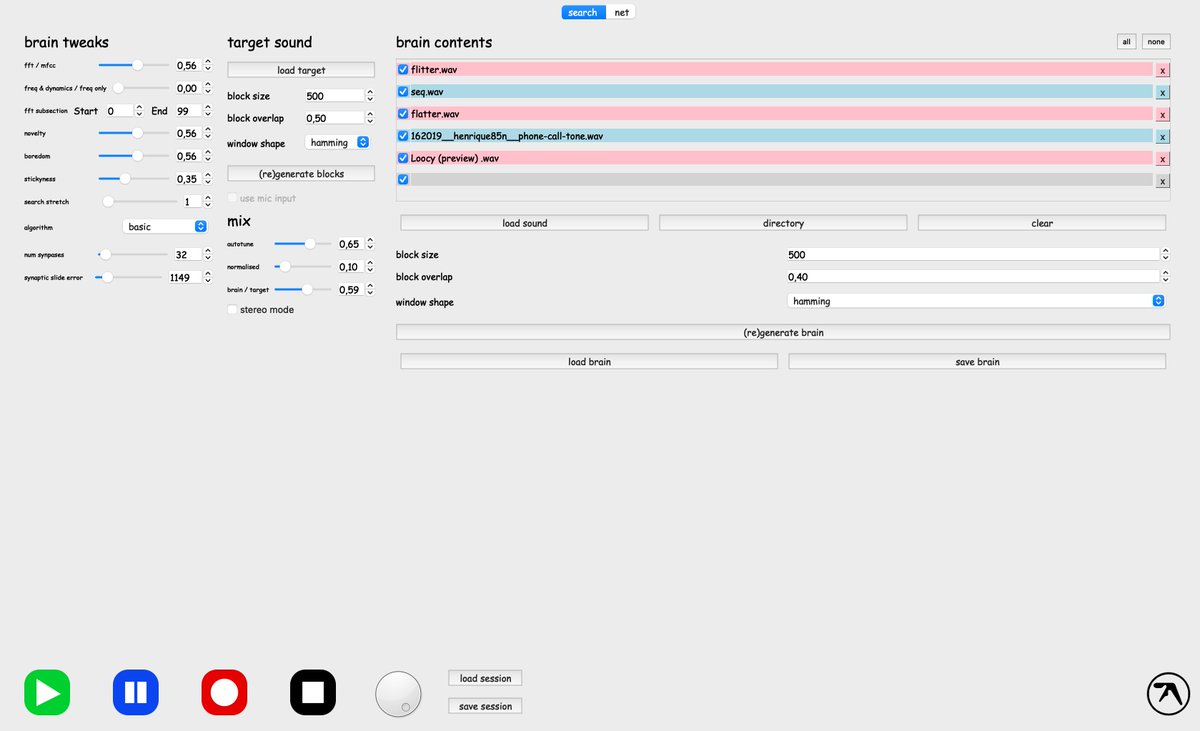The image size is (1200, 731).
Task: Pause playback with the blue pause button
Action: click(136, 692)
